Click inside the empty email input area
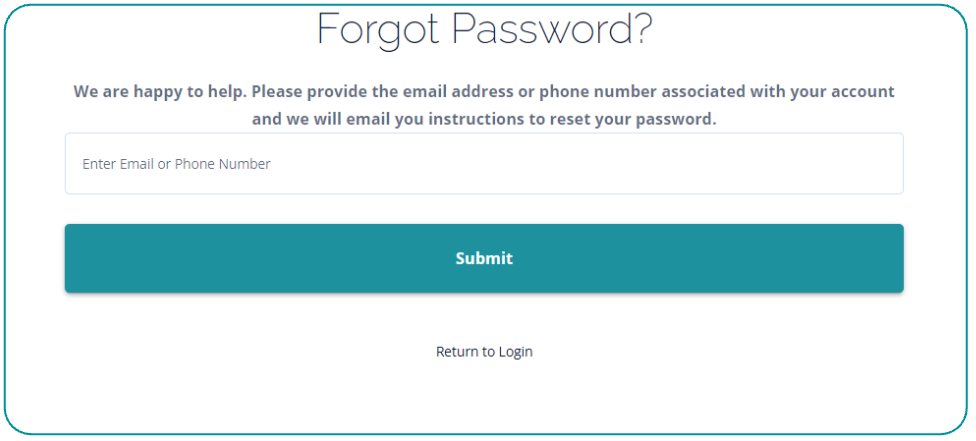This screenshot has width=976, height=441. [x=600, y=164]
